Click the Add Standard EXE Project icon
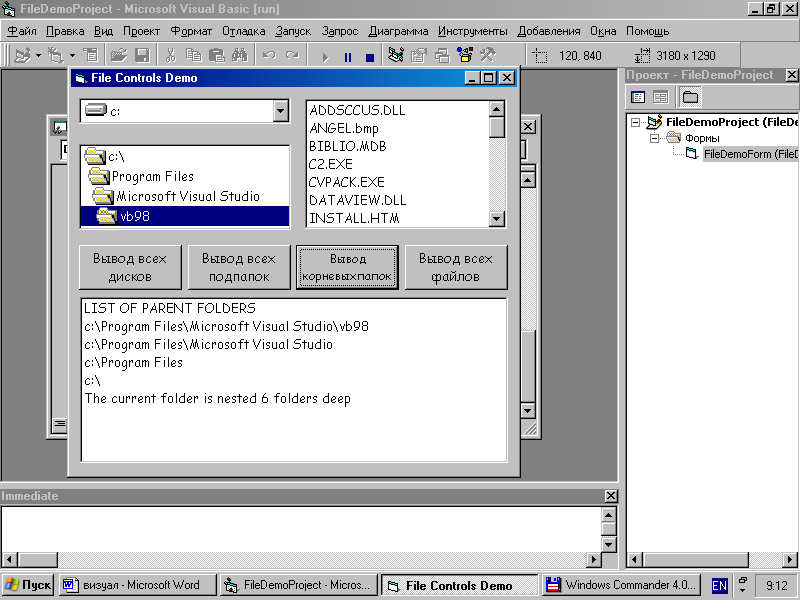The image size is (800, 600). tap(22, 55)
